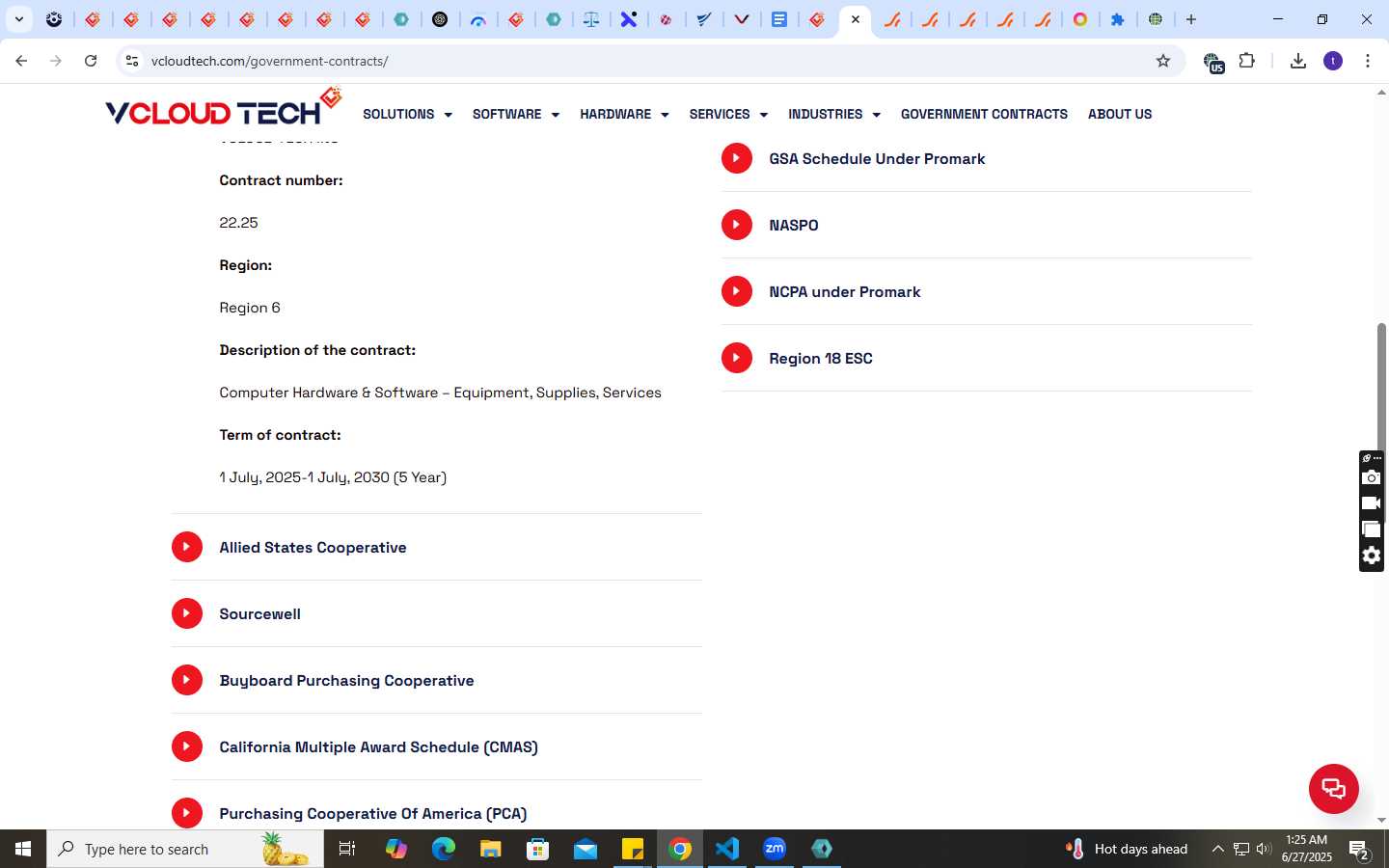This screenshot has height=868, width=1389.
Task: Select contract number 22.25 text
Action: [238, 223]
